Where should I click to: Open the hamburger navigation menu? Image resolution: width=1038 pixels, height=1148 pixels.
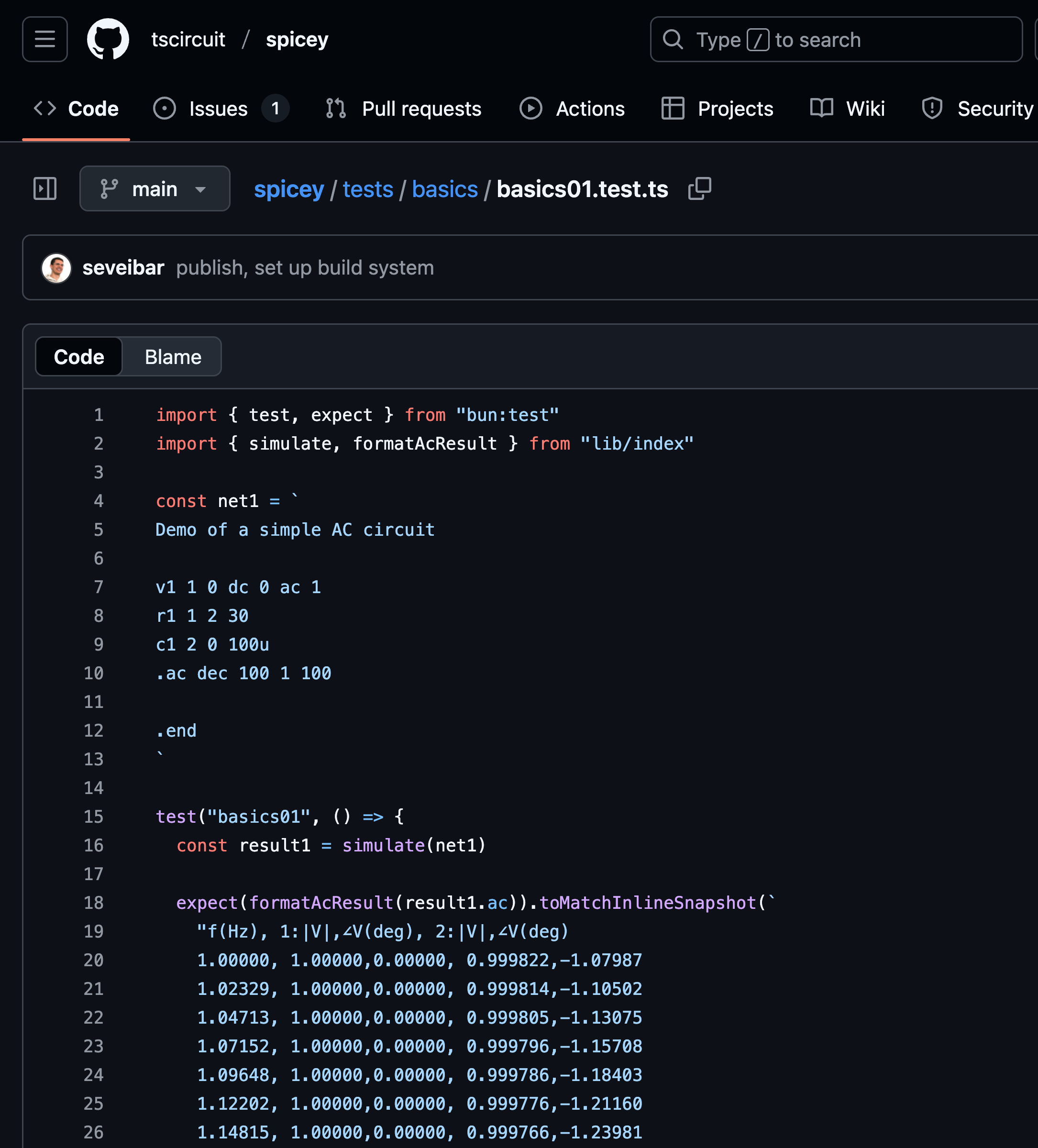coord(44,39)
